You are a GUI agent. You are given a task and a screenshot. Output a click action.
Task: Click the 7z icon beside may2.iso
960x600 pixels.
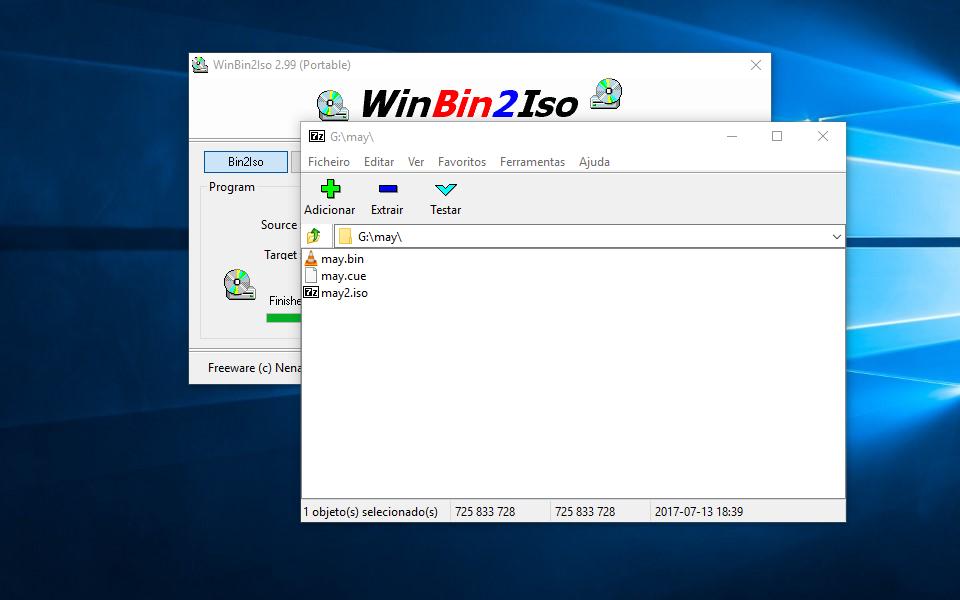click(x=311, y=293)
